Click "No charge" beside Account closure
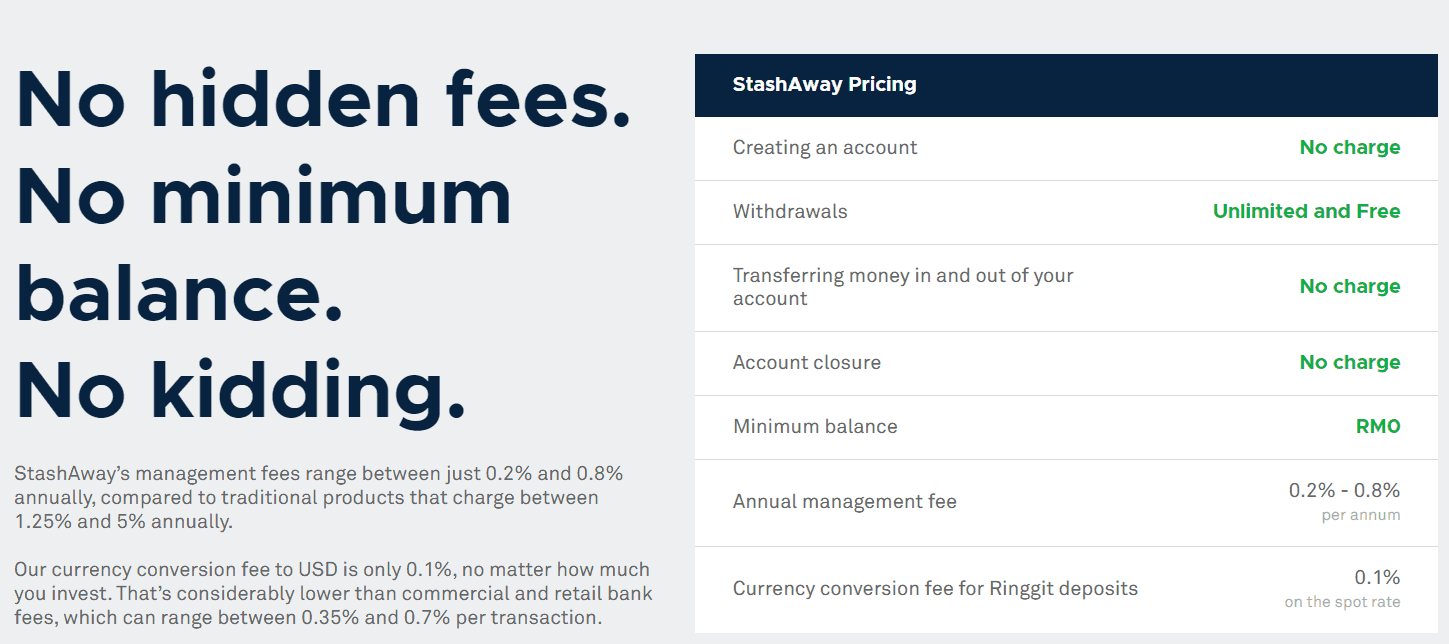Screen dimensions: 1449x644 pos(1349,363)
